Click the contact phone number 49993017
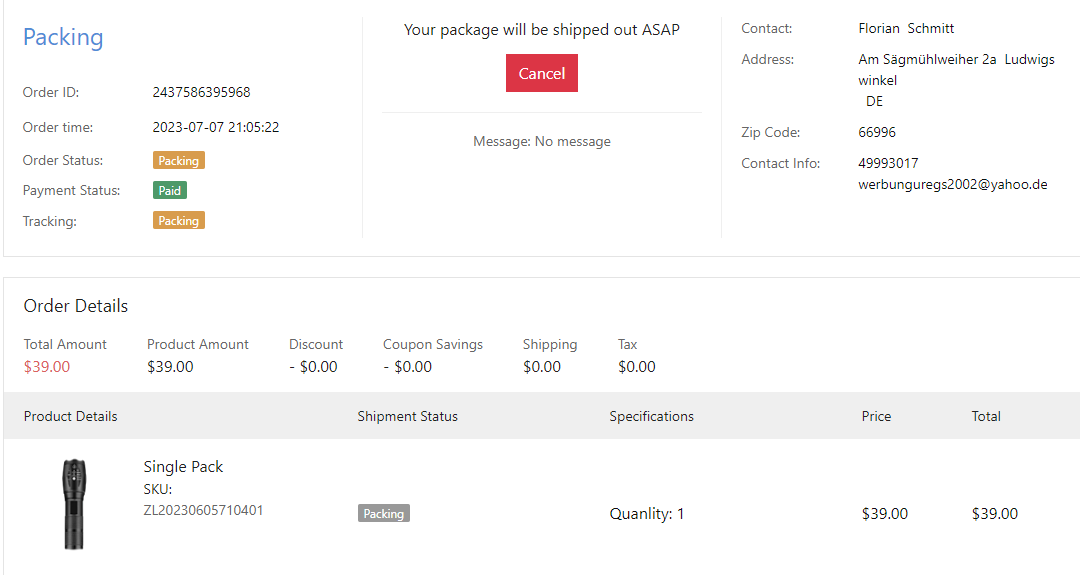Image resolution: width=1080 pixels, height=575 pixels. pyautogui.click(x=888, y=163)
